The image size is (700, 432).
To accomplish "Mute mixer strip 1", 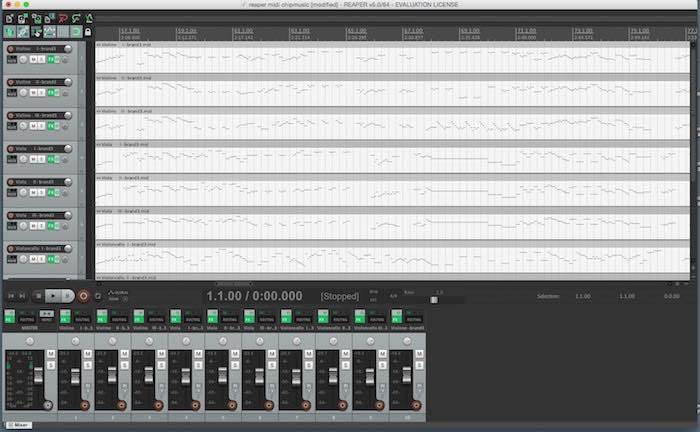I will (88, 354).
